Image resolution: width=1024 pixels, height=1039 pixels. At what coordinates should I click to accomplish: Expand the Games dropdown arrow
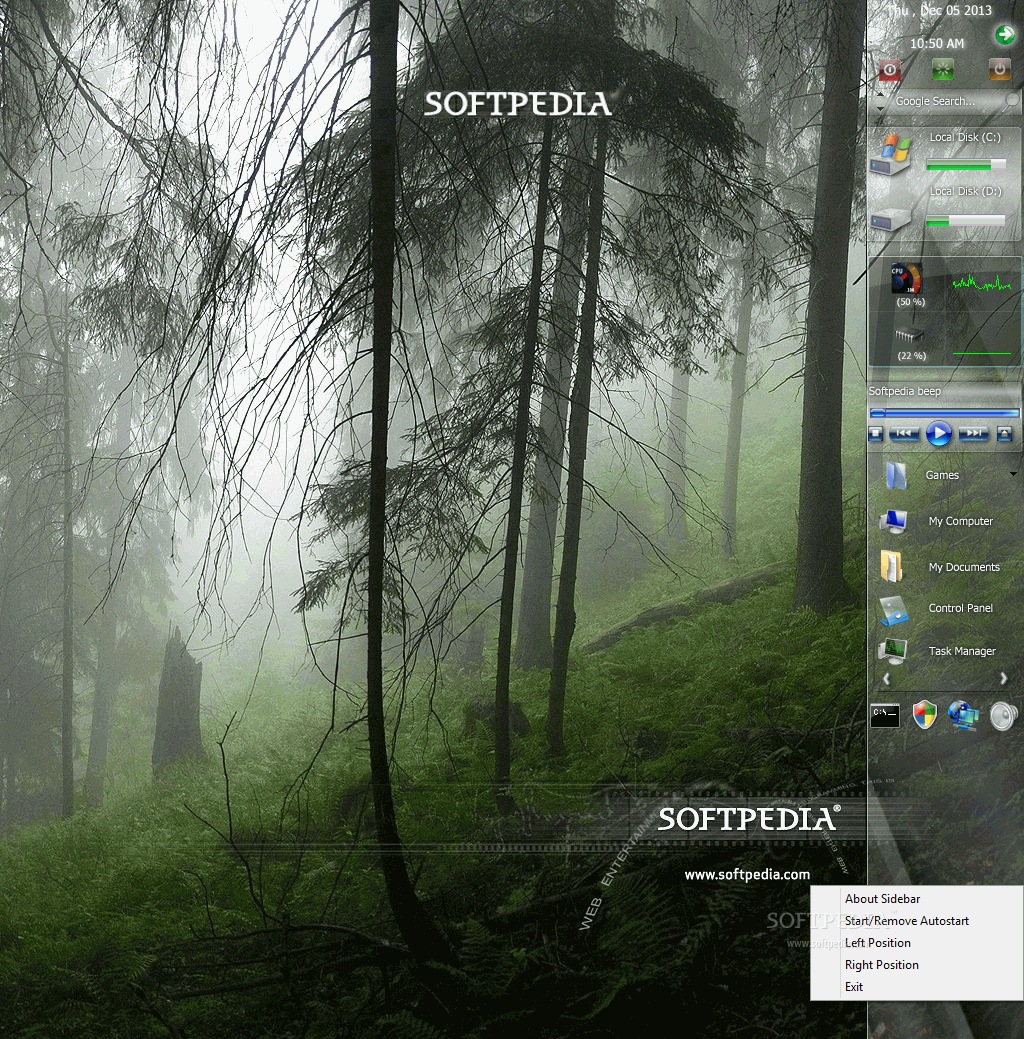pos(1013,474)
